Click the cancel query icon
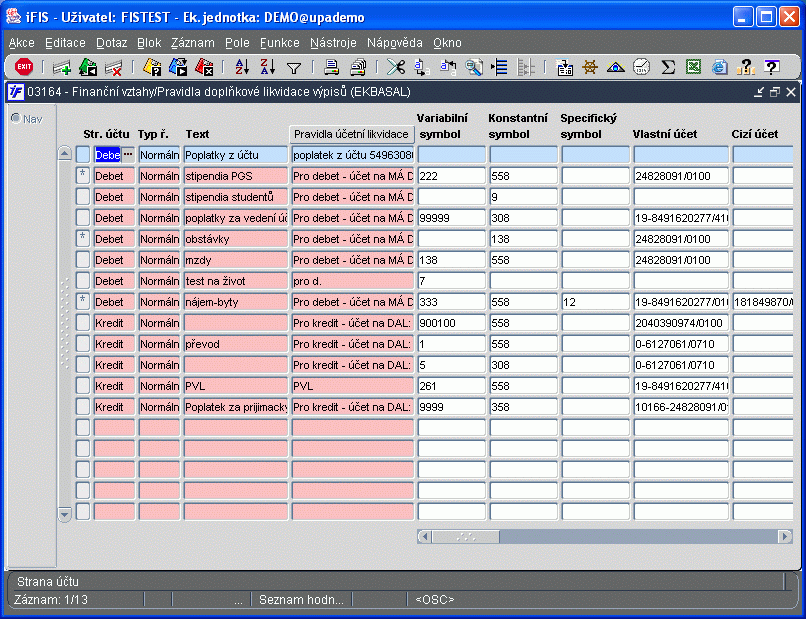This screenshot has width=806, height=619. click(204, 67)
